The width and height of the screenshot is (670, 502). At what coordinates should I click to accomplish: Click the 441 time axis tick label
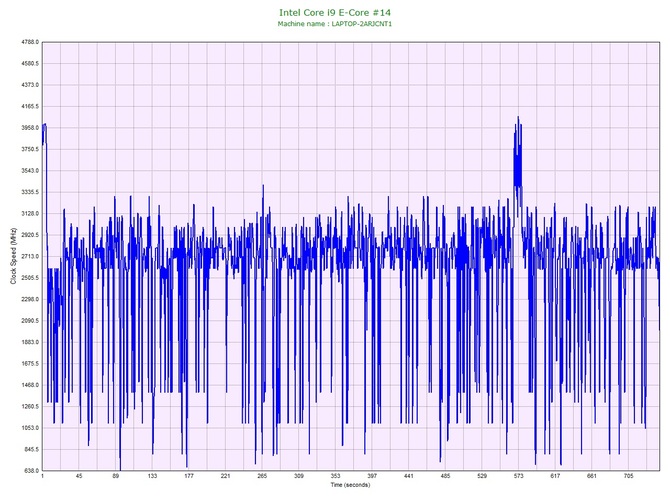(x=408, y=476)
